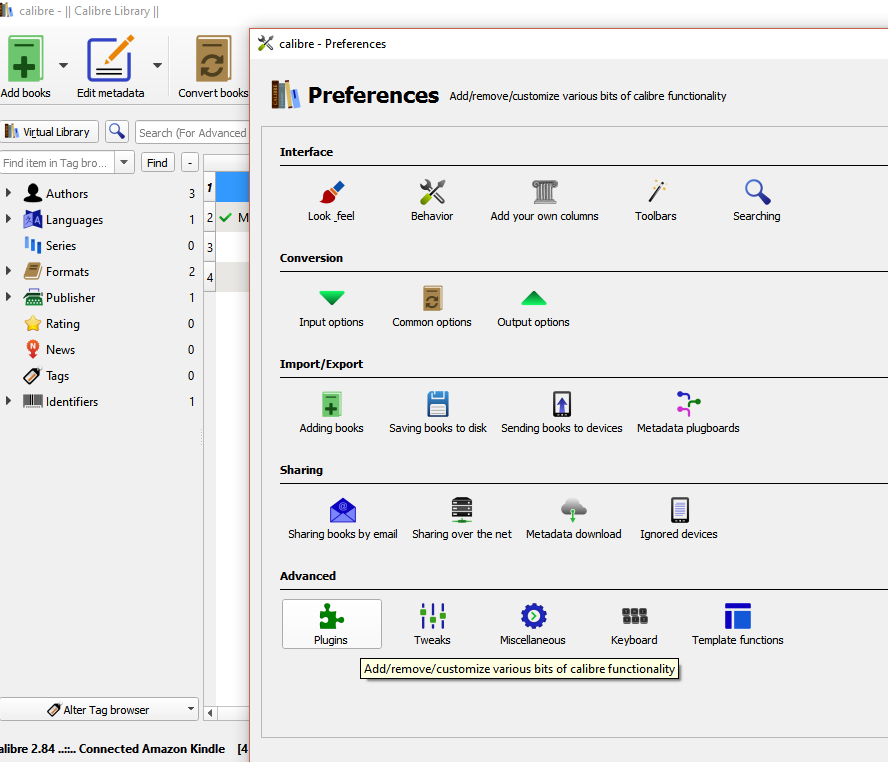Open the Edit metadata dropdown arrow
Viewport: 888px width, 762px height.
(156, 64)
